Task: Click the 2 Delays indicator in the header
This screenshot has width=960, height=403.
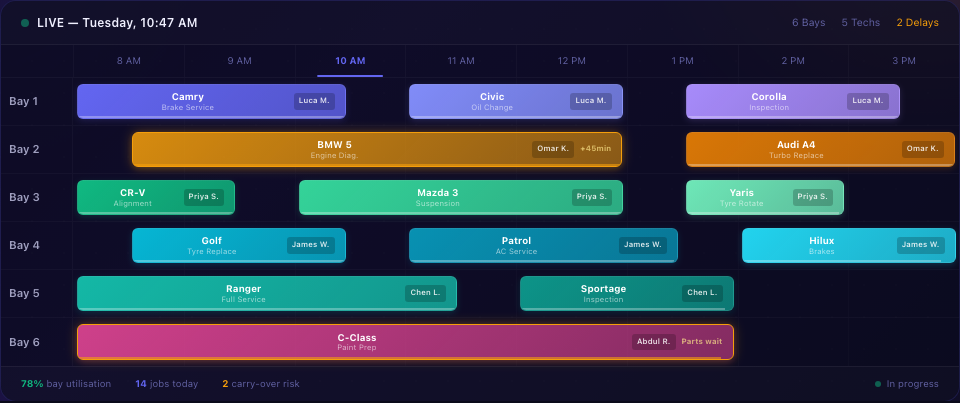Action: coord(918,23)
